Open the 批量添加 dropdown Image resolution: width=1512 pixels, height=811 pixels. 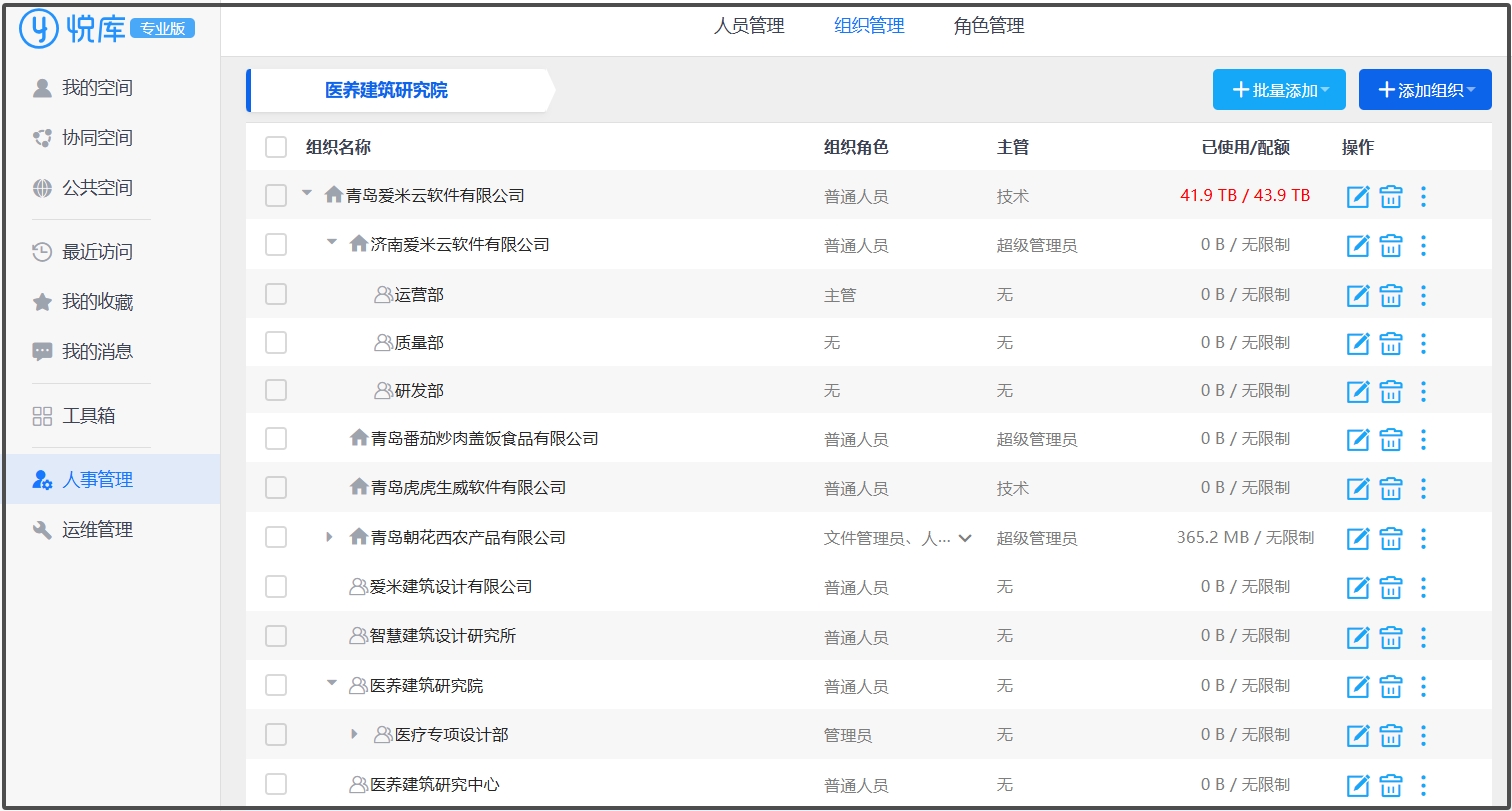pyautogui.click(x=1279, y=90)
